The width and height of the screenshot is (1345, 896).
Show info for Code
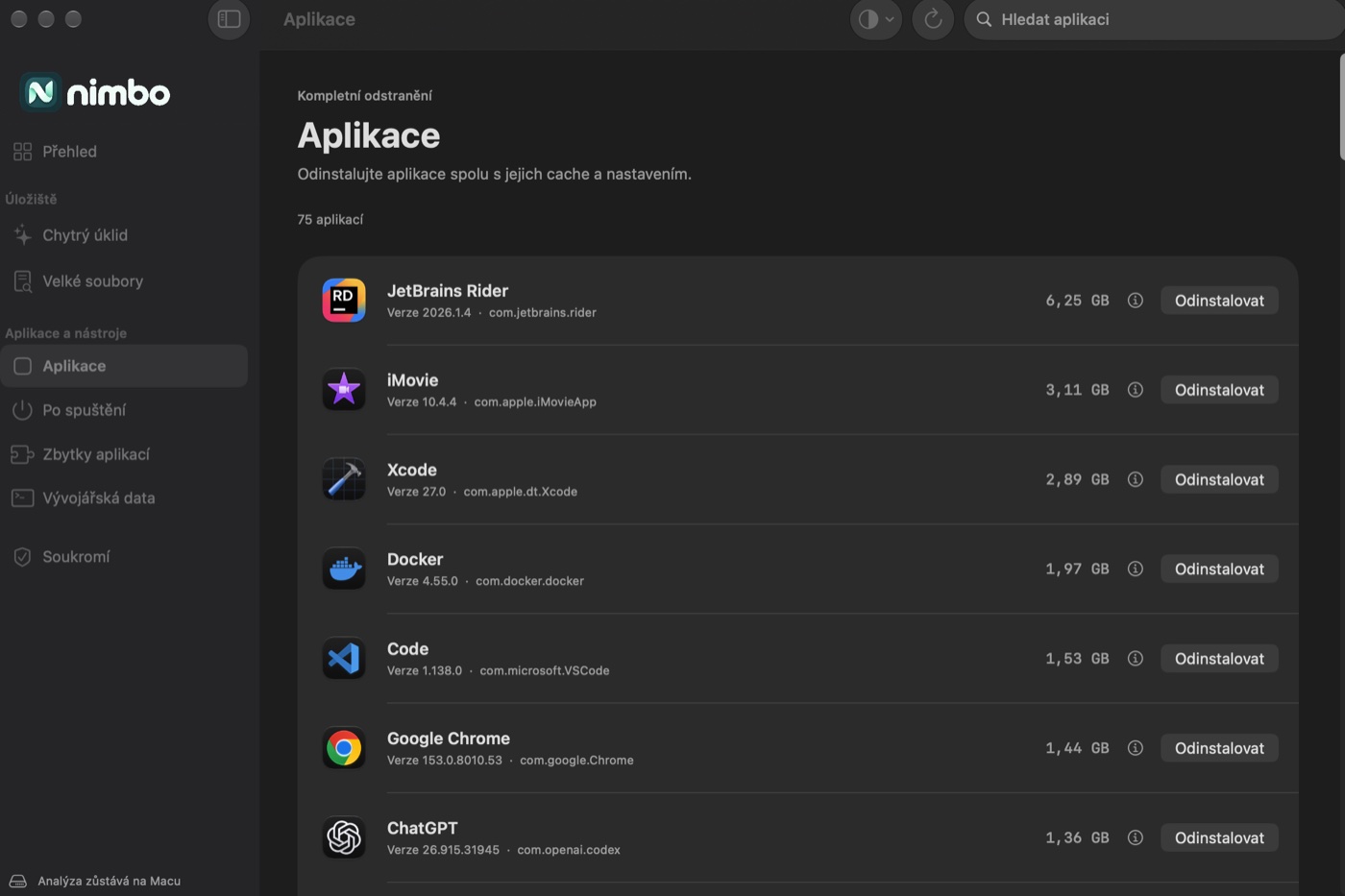1135,659
